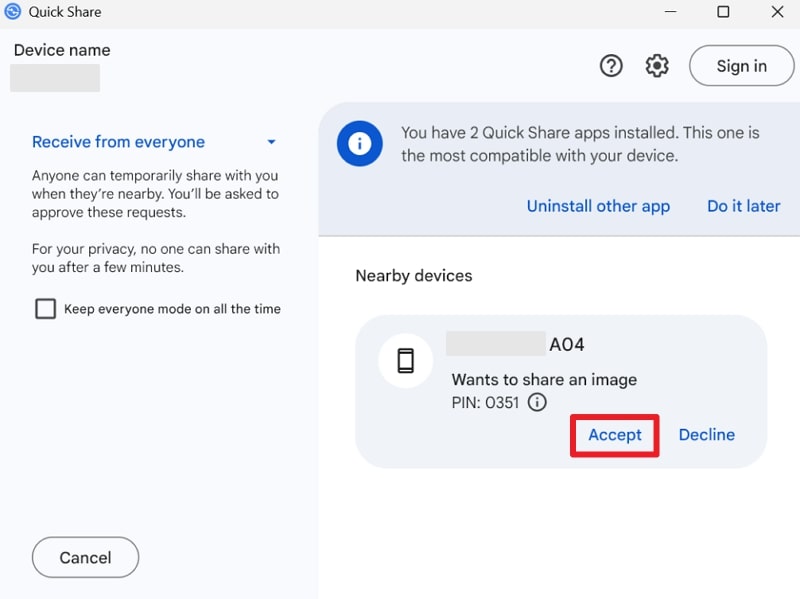Image resolution: width=800 pixels, height=599 pixels.
Task: Minimize the Quick Share window
Action: pyautogui.click(x=671, y=12)
